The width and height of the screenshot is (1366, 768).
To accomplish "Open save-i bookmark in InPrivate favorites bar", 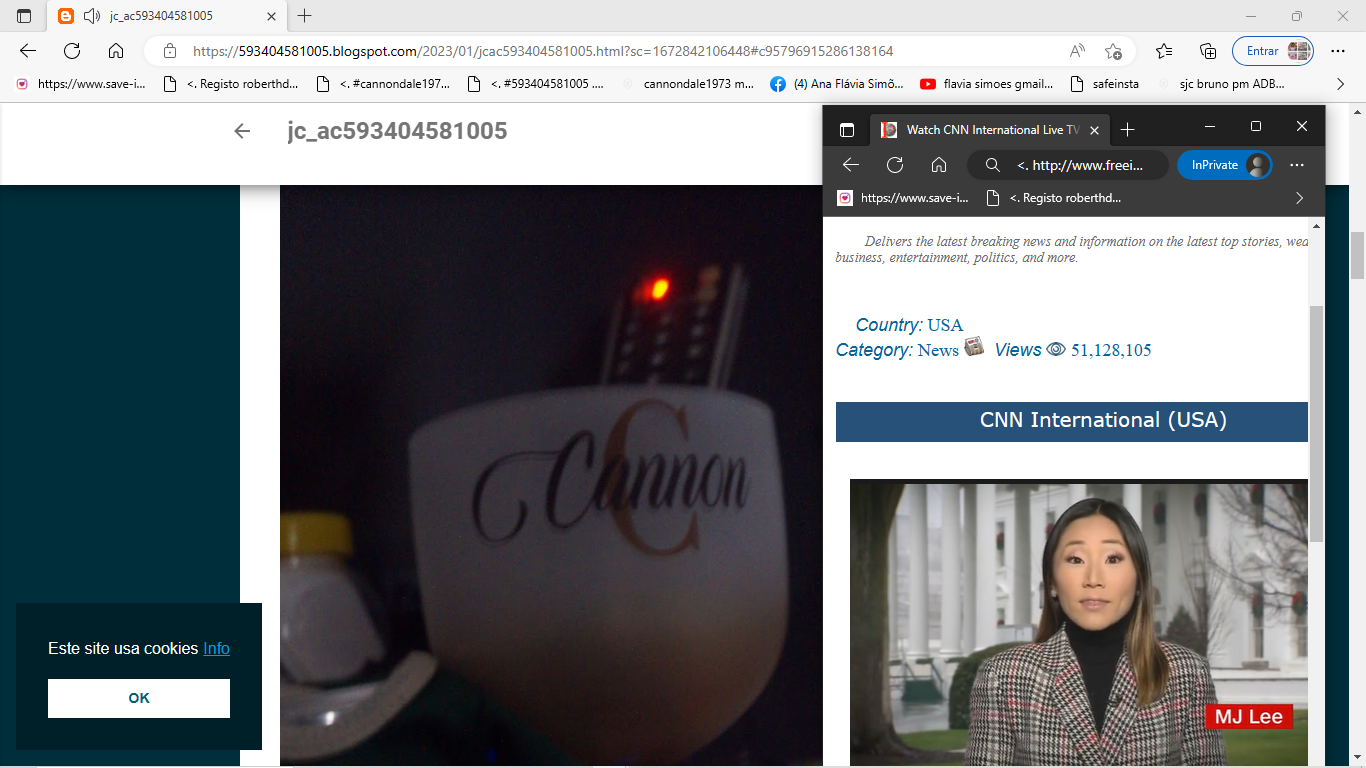I will pos(904,198).
